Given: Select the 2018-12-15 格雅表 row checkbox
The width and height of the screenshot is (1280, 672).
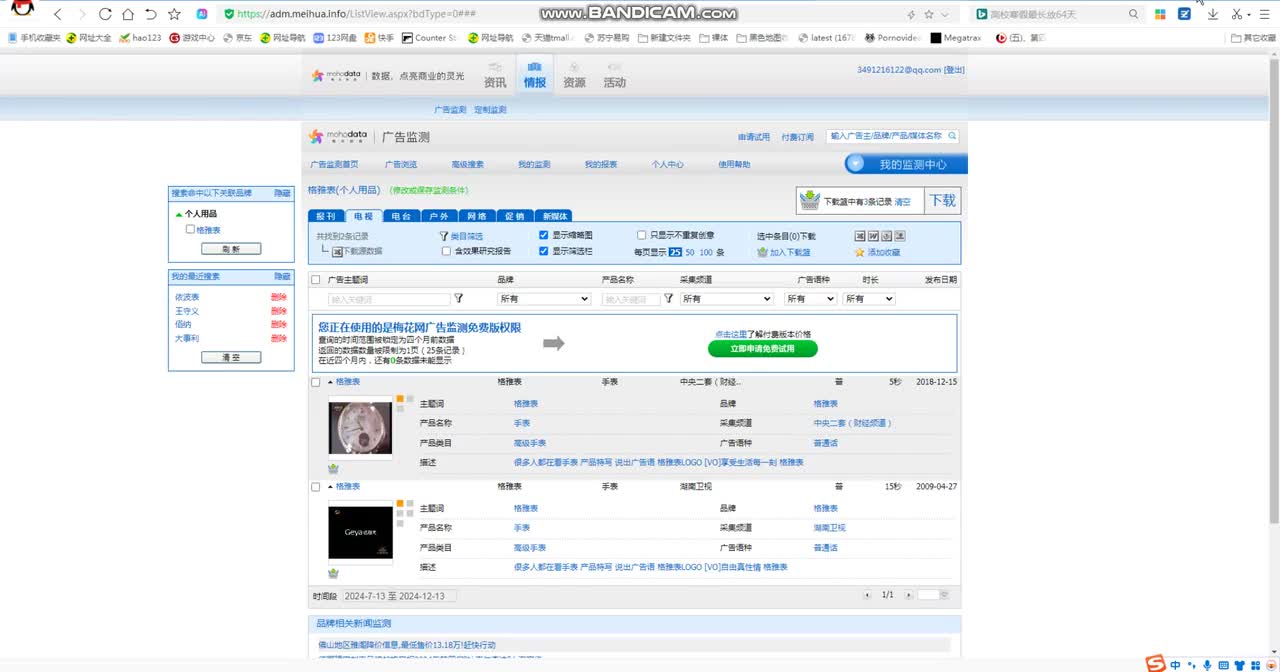Looking at the screenshot, I should (316, 382).
